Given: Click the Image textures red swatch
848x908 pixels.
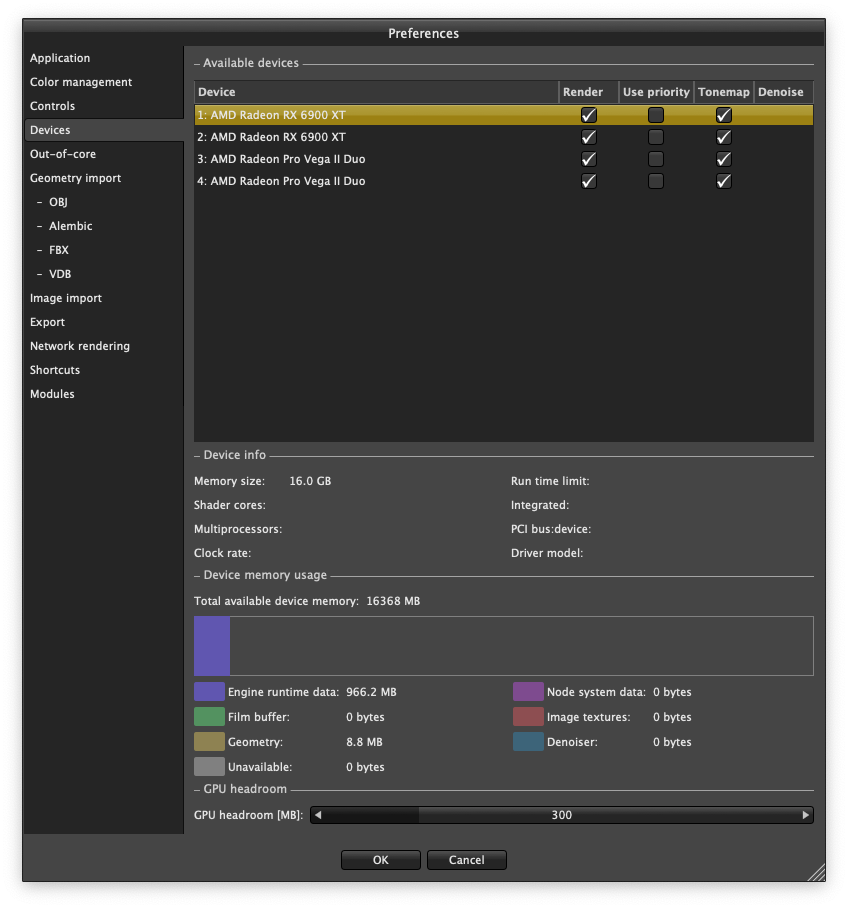Looking at the screenshot, I should click(x=528, y=717).
